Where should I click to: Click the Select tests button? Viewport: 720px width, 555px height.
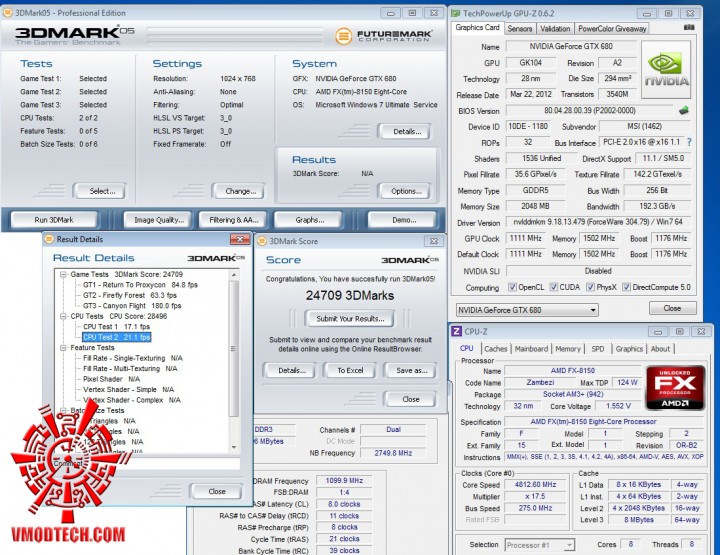point(102,191)
